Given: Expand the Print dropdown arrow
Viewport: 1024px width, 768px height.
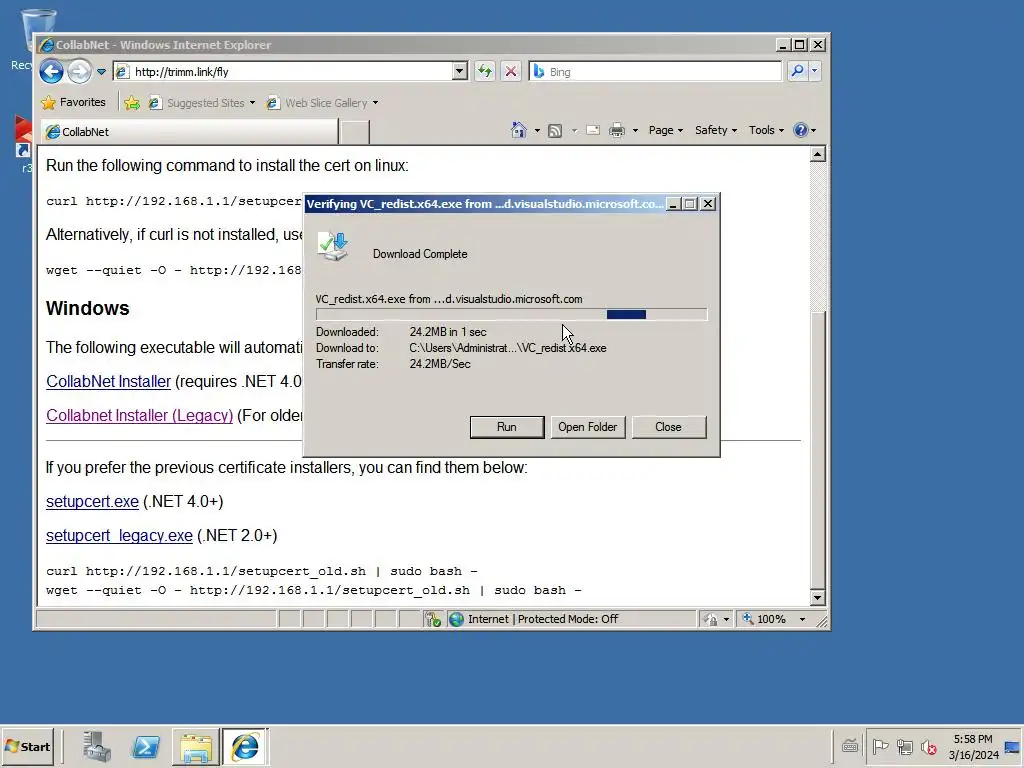Looking at the screenshot, I should point(635,131).
